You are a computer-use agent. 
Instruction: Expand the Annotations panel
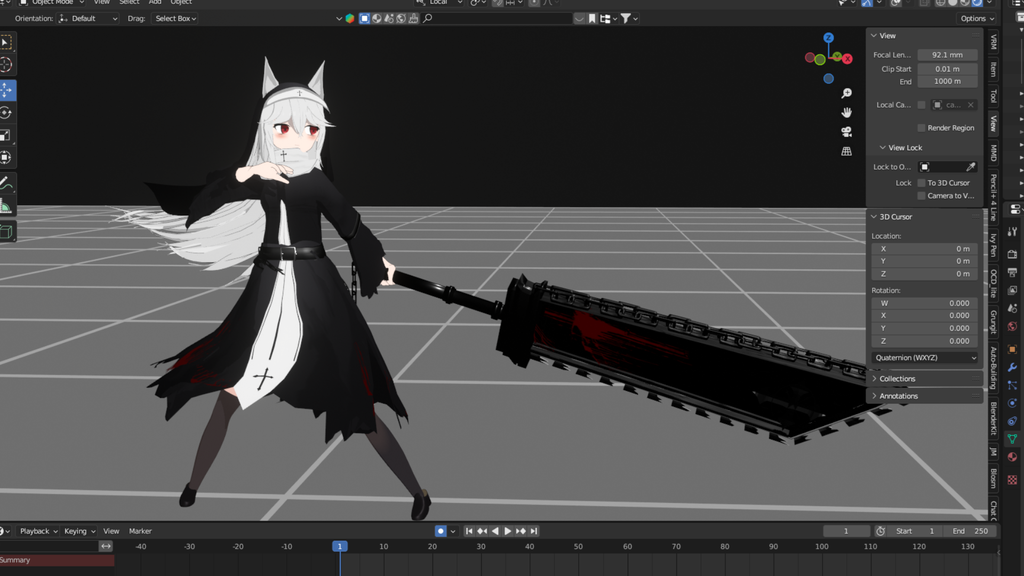pyautogui.click(x=874, y=396)
